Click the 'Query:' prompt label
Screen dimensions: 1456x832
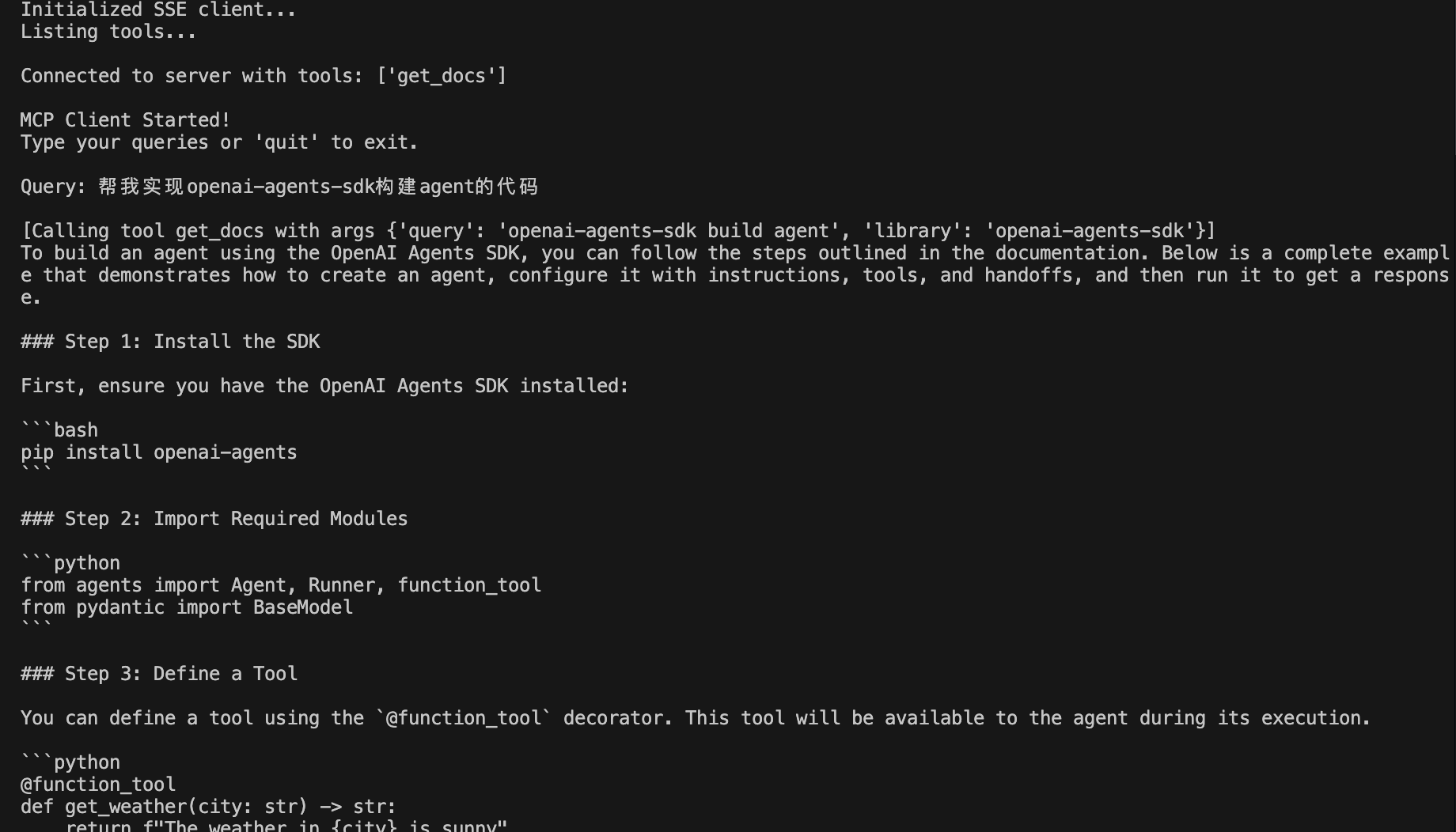coord(53,187)
